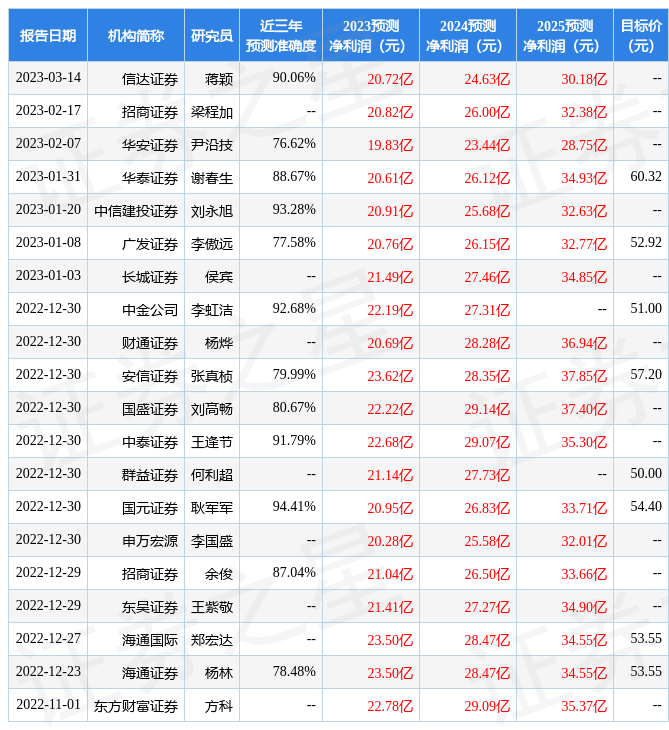This screenshot has width=669, height=730.
Task: Click researcher name 刘高畅
Action: point(212,409)
